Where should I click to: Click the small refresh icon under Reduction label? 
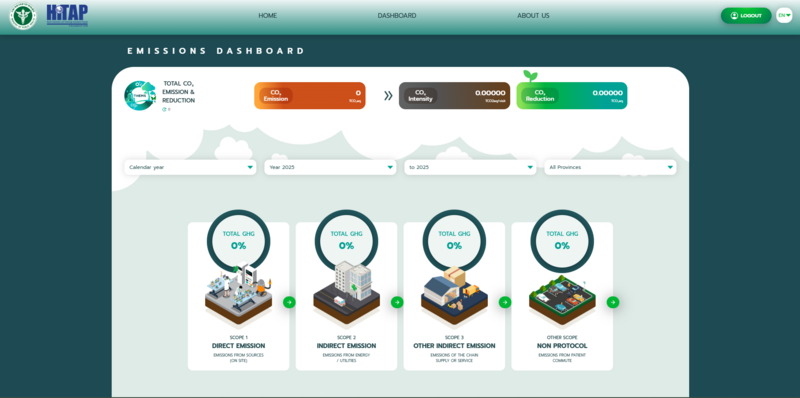tap(164, 109)
